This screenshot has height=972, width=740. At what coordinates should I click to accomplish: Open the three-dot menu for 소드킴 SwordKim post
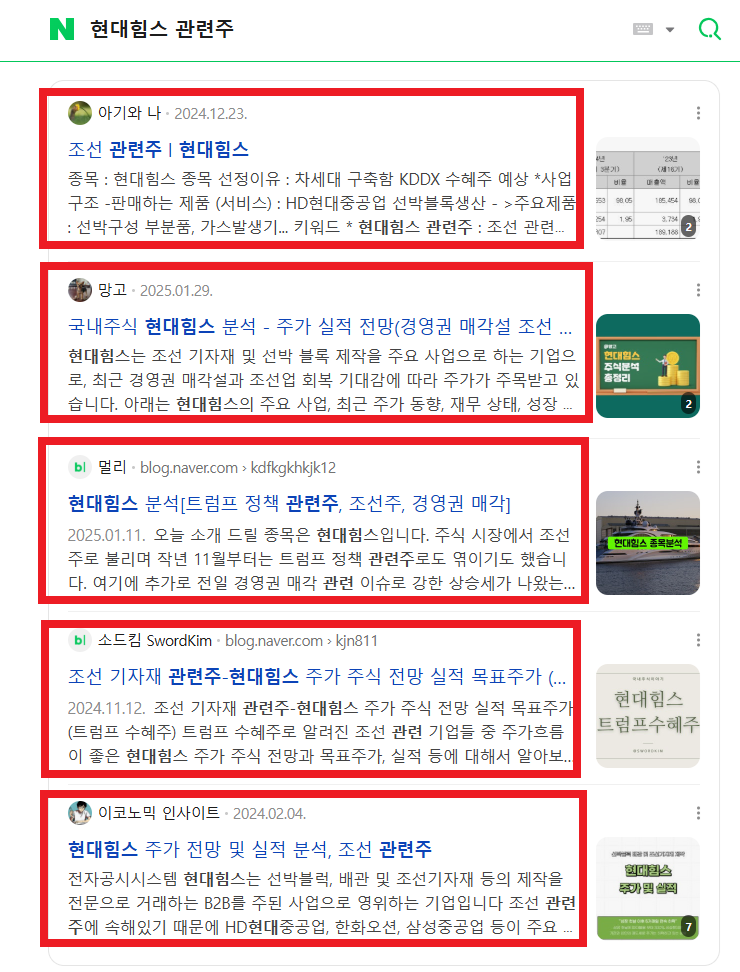698,640
